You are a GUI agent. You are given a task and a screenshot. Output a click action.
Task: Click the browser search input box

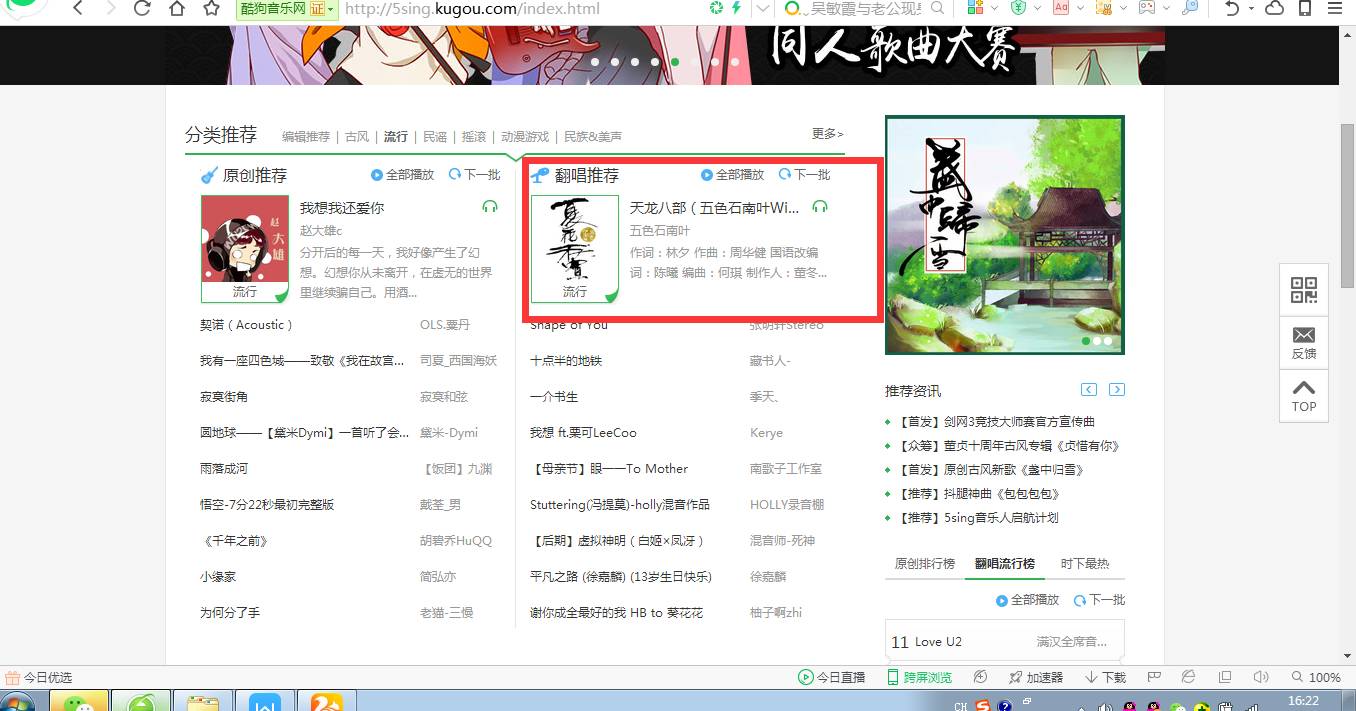coord(865,8)
